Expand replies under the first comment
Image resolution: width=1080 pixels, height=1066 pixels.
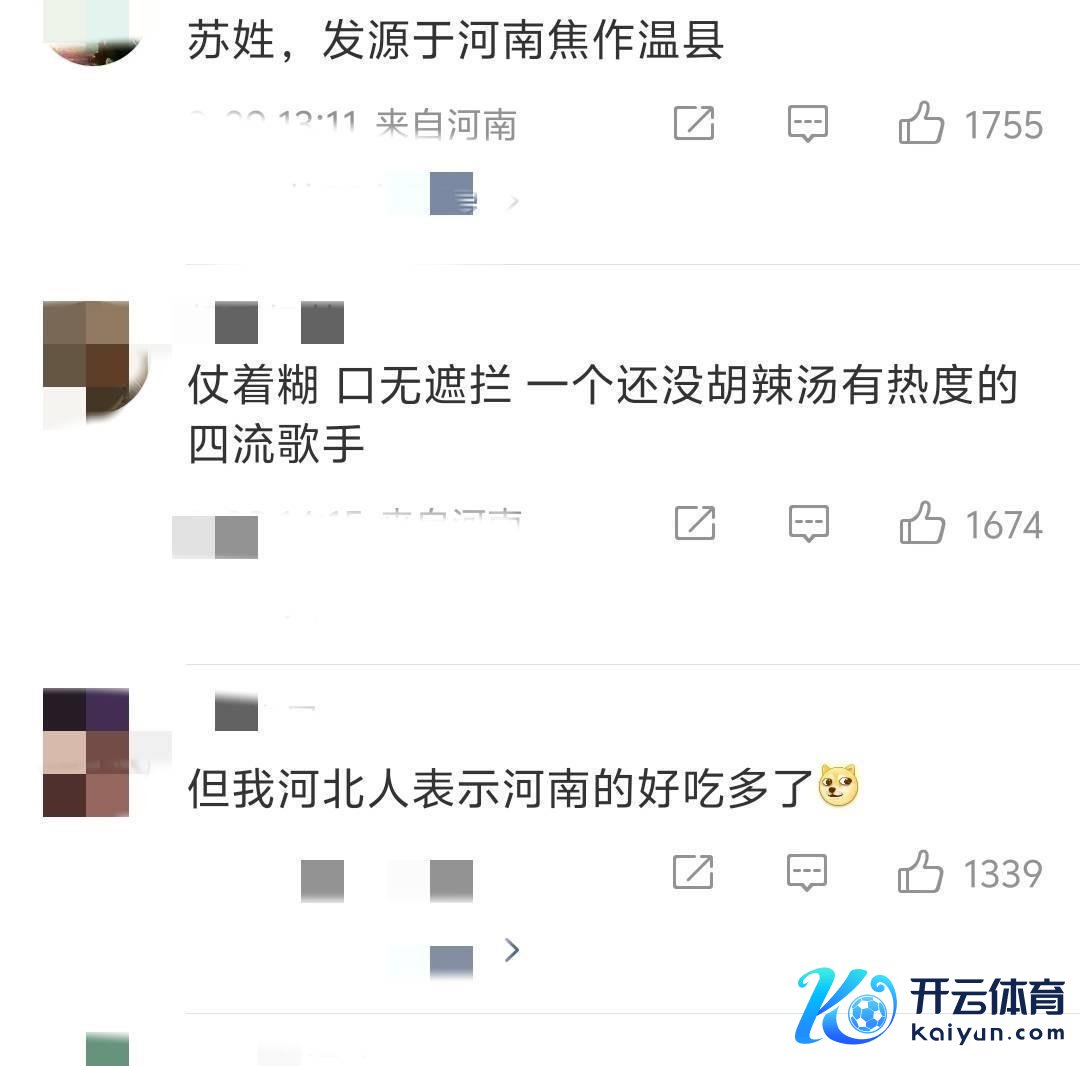(512, 202)
